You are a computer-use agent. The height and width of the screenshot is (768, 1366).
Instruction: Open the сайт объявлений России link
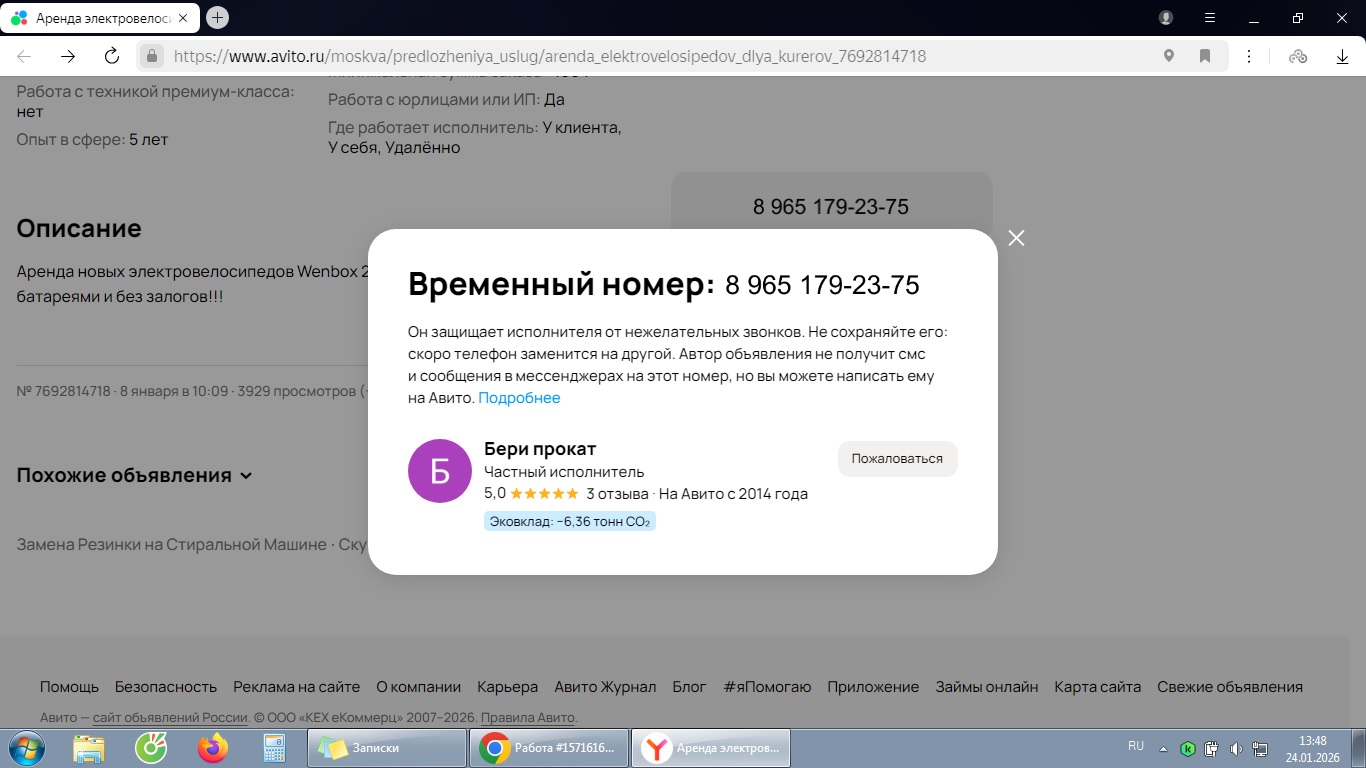[170, 718]
